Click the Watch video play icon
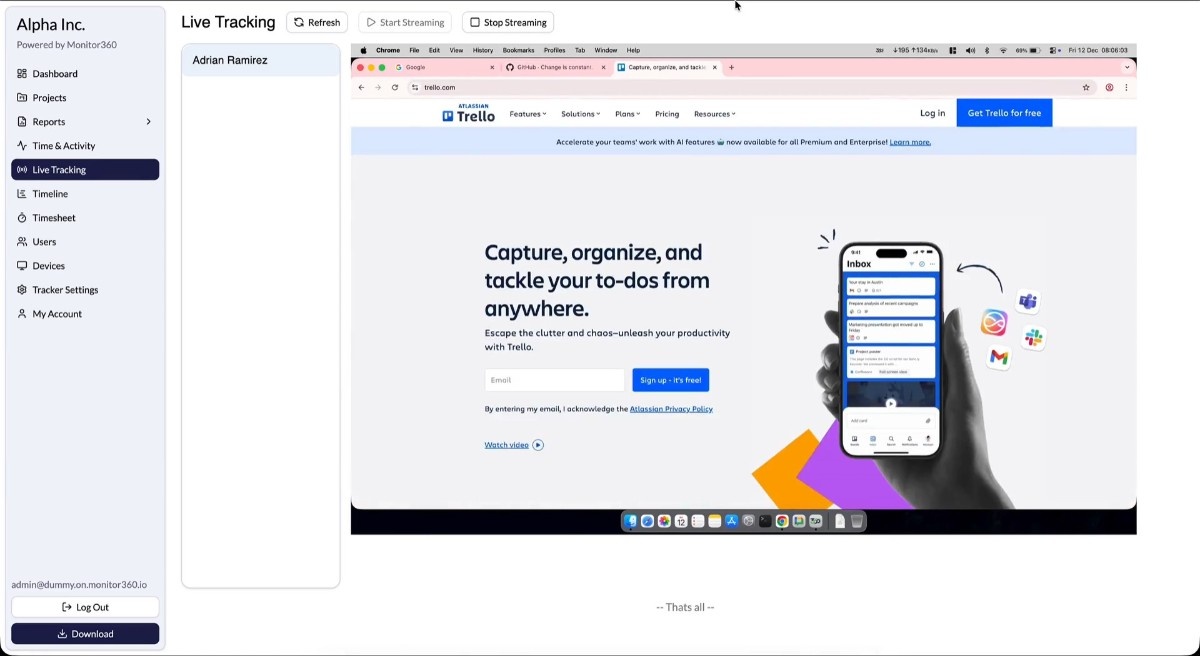This screenshot has height=656, width=1200. pos(538,444)
